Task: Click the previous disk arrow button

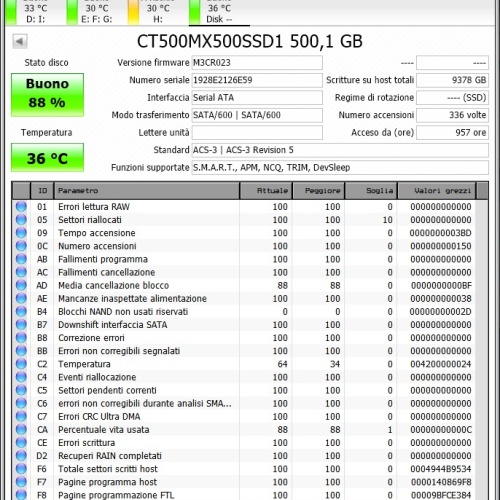Action: pos(20,42)
